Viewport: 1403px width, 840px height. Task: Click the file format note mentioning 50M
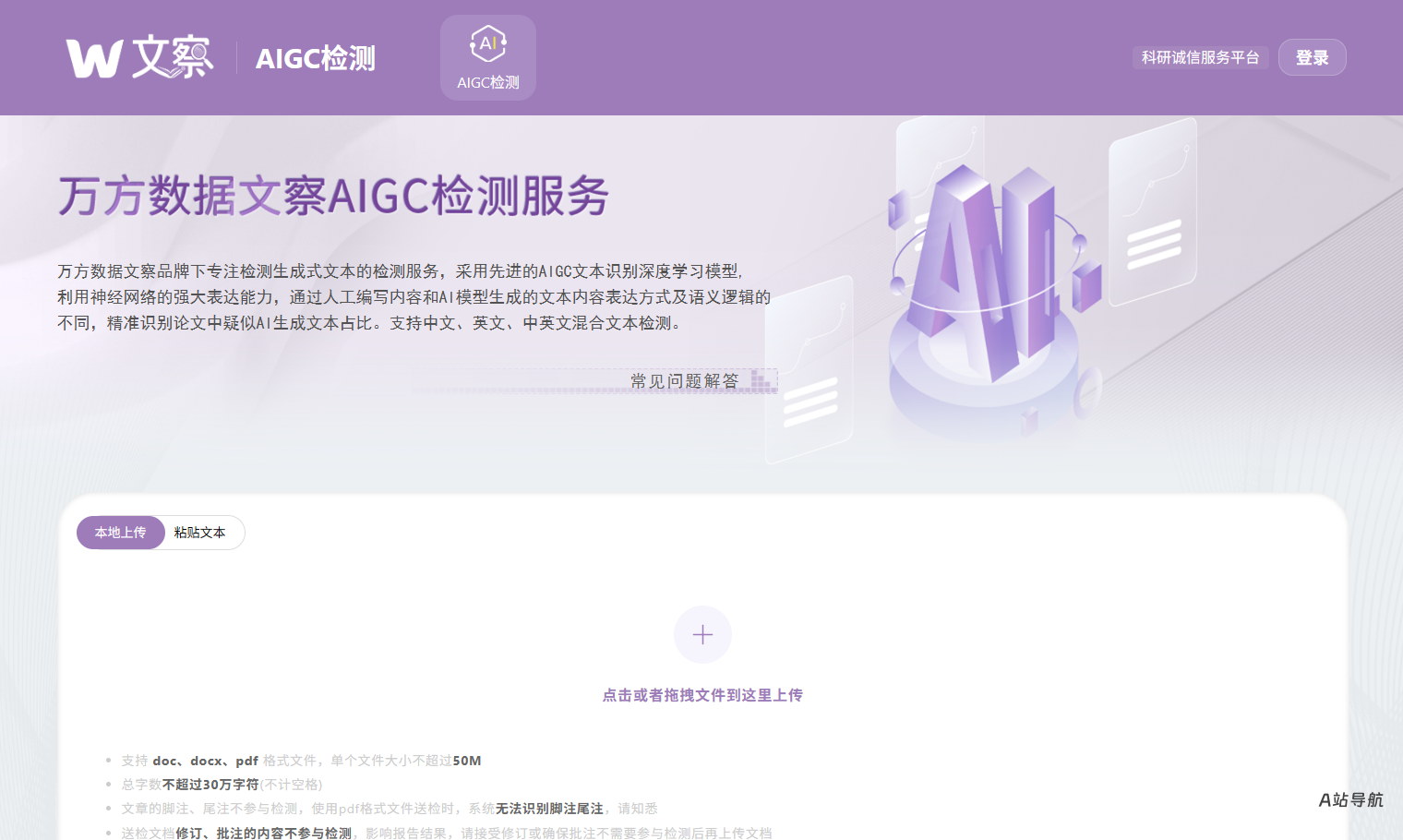(x=301, y=761)
